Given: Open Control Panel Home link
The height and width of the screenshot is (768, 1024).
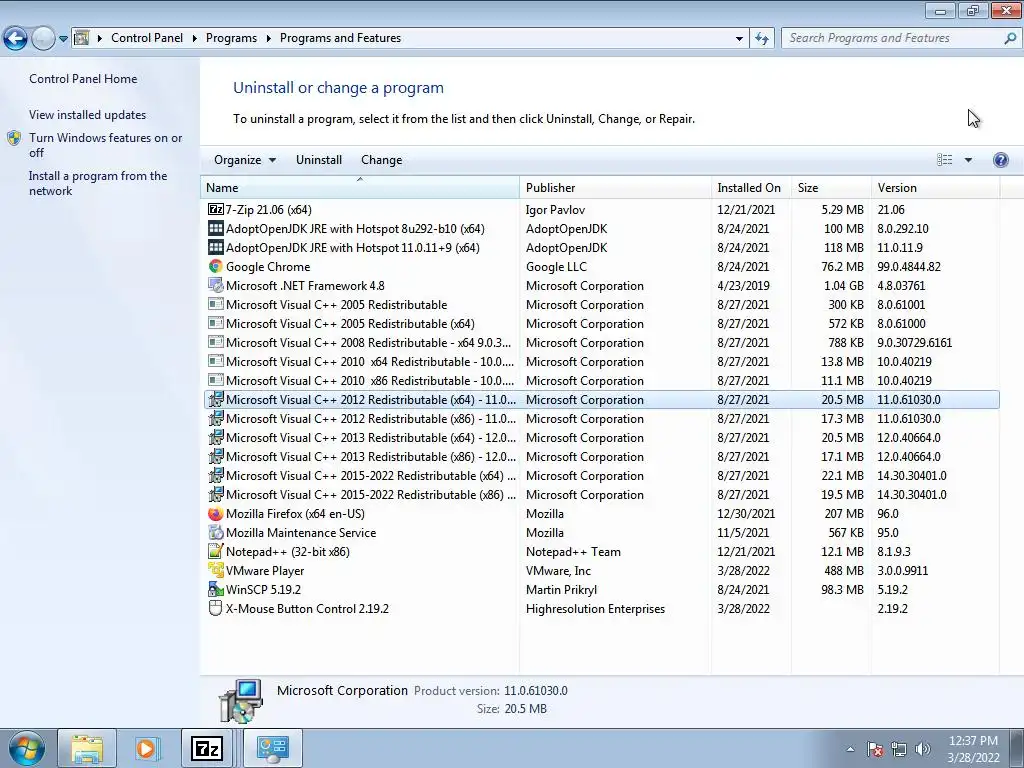Looking at the screenshot, I should click(x=83, y=78).
